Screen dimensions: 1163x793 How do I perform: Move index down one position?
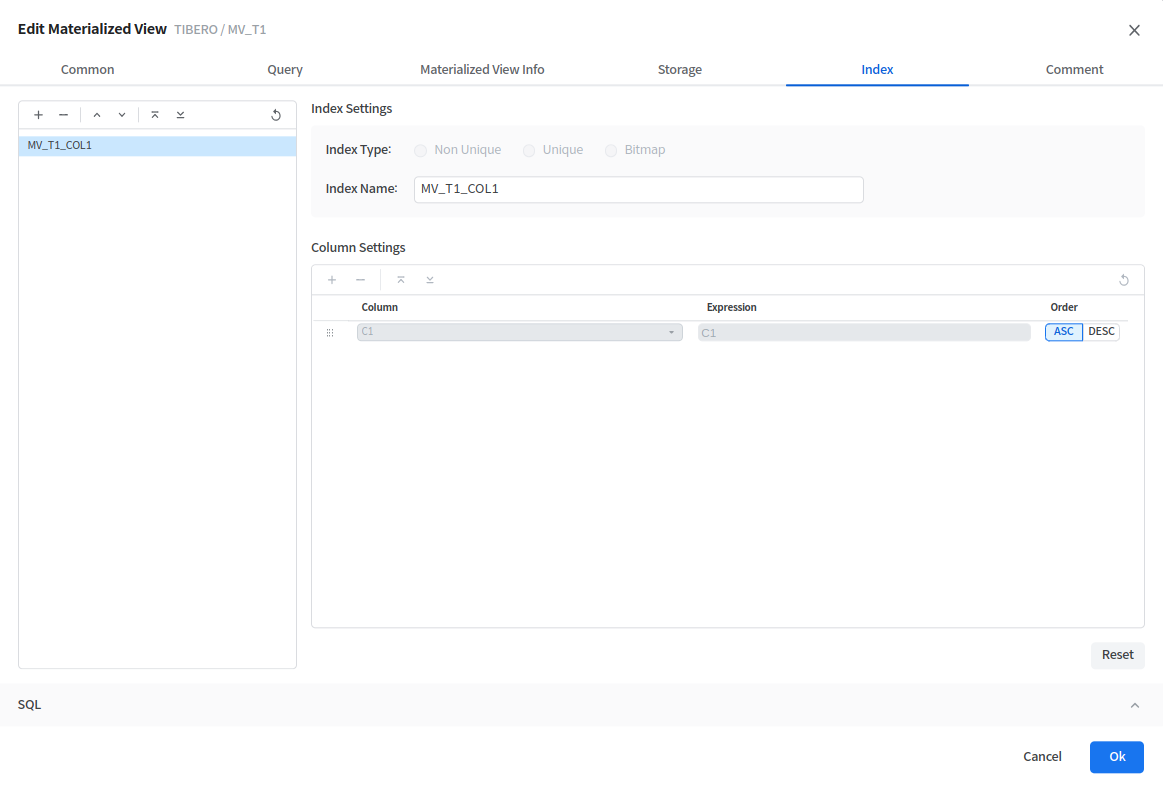122,115
